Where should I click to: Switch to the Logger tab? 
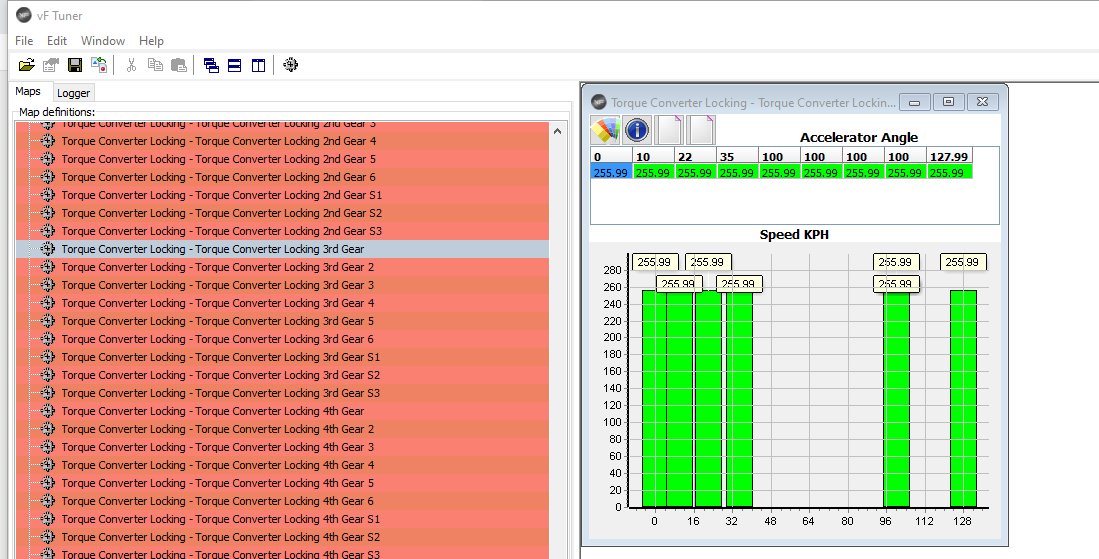coord(74,92)
